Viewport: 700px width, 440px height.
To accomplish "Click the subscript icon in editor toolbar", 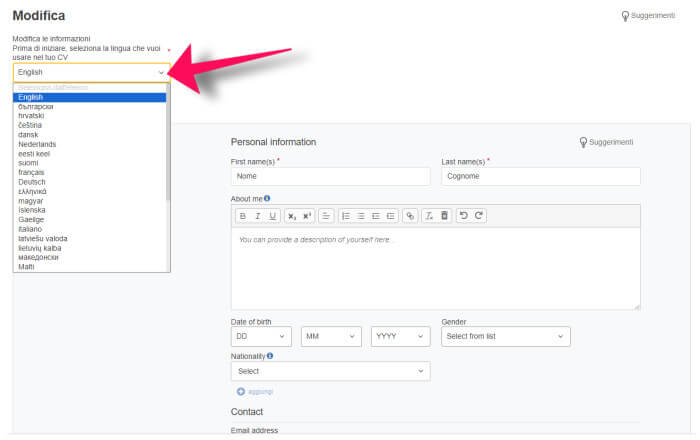I will pos(291,216).
